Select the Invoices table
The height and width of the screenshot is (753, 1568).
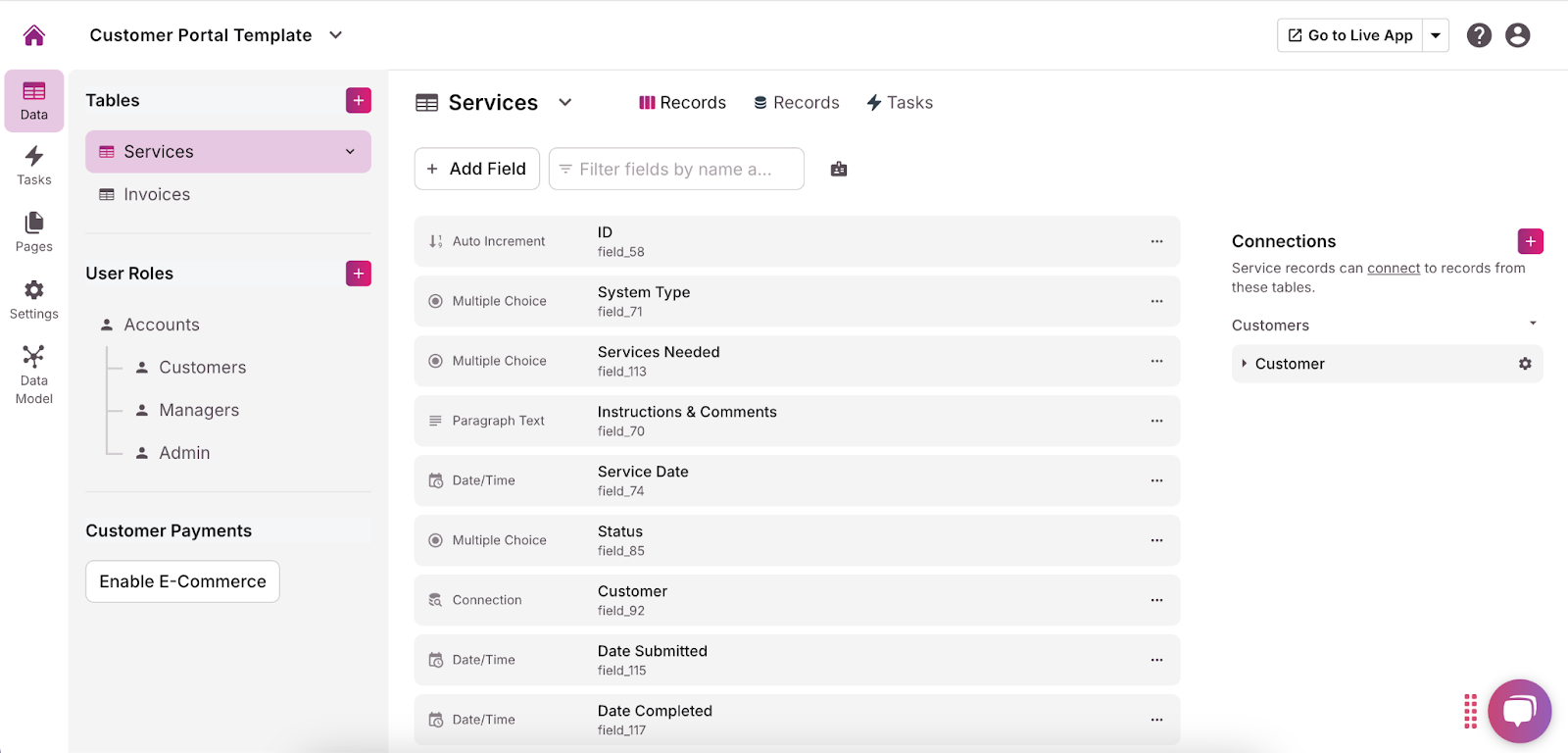pos(157,194)
